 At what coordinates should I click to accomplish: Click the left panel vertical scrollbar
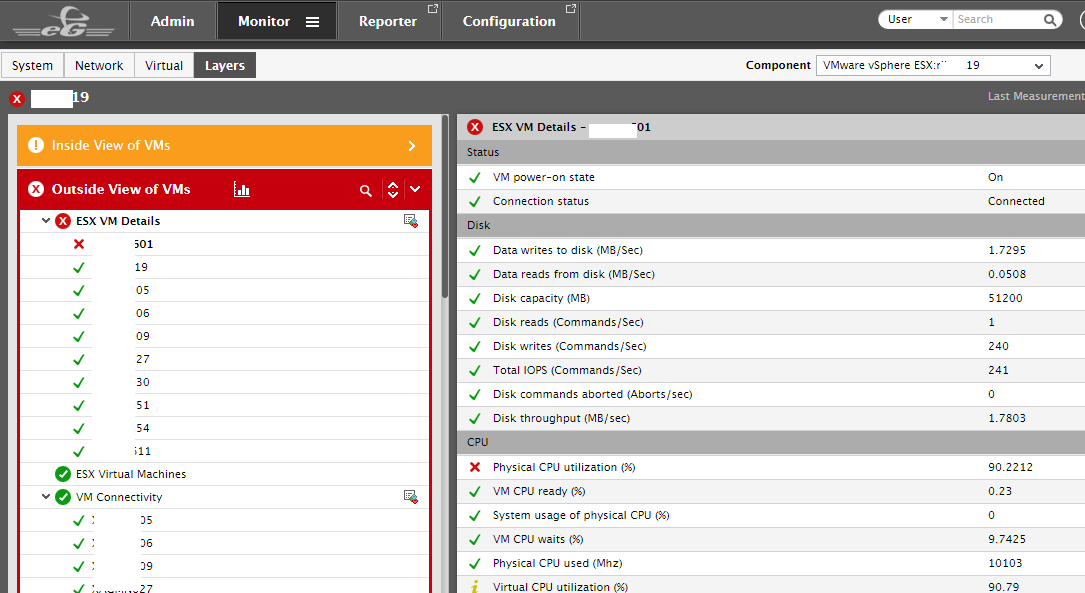click(445, 208)
